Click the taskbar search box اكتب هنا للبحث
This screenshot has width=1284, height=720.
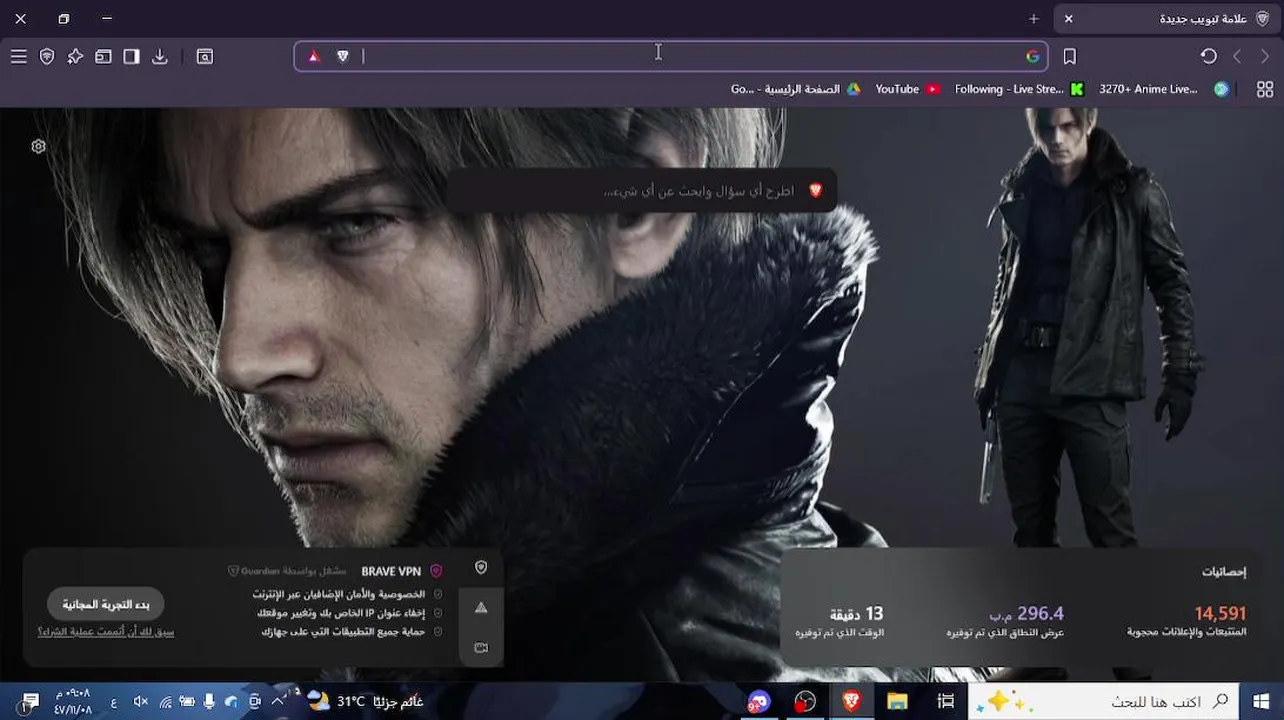tap(1104, 701)
